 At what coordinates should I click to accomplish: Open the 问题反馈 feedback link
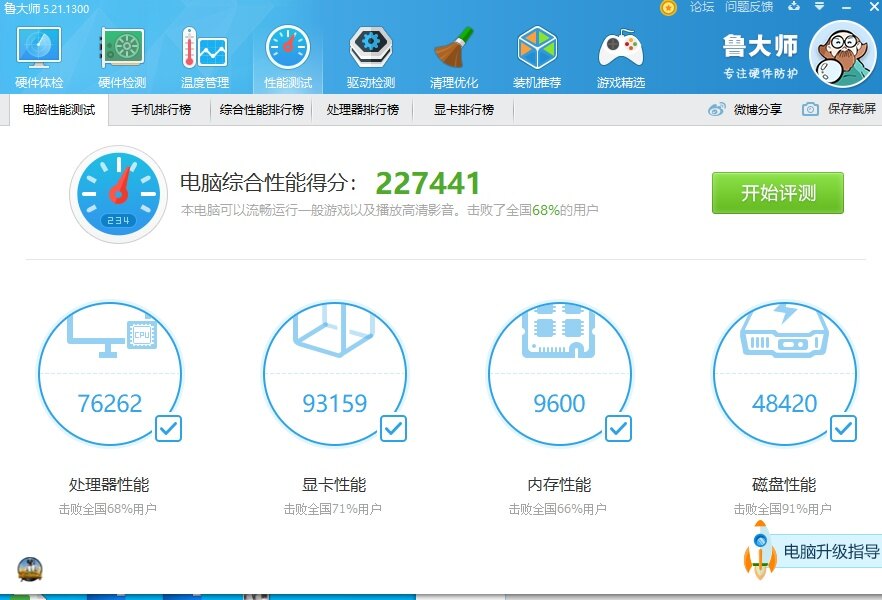[749, 8]
